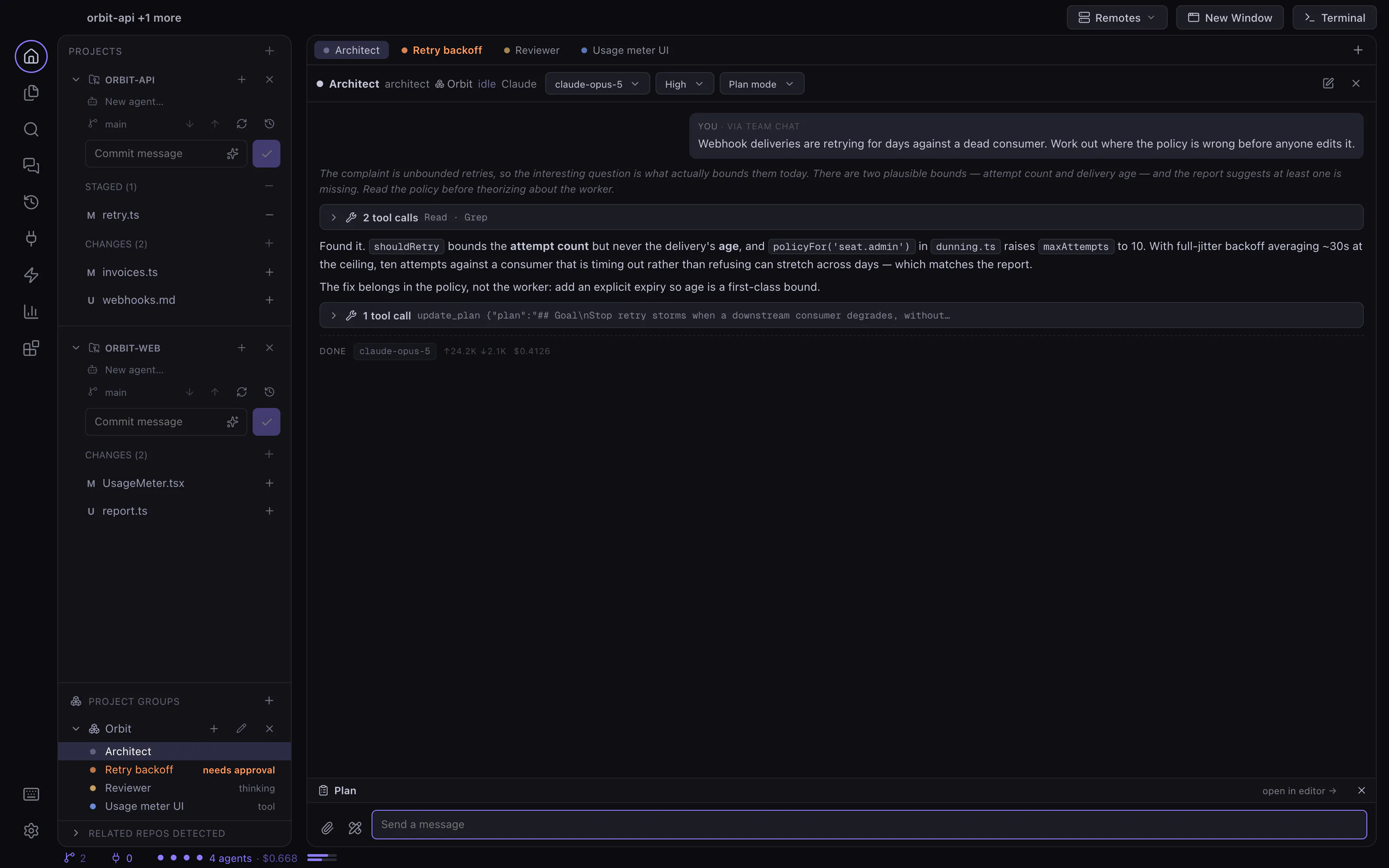Viewport: 1389px width, 868px height.
Task: Click 4 agents cost in status bar
Action: coord(253,858)
